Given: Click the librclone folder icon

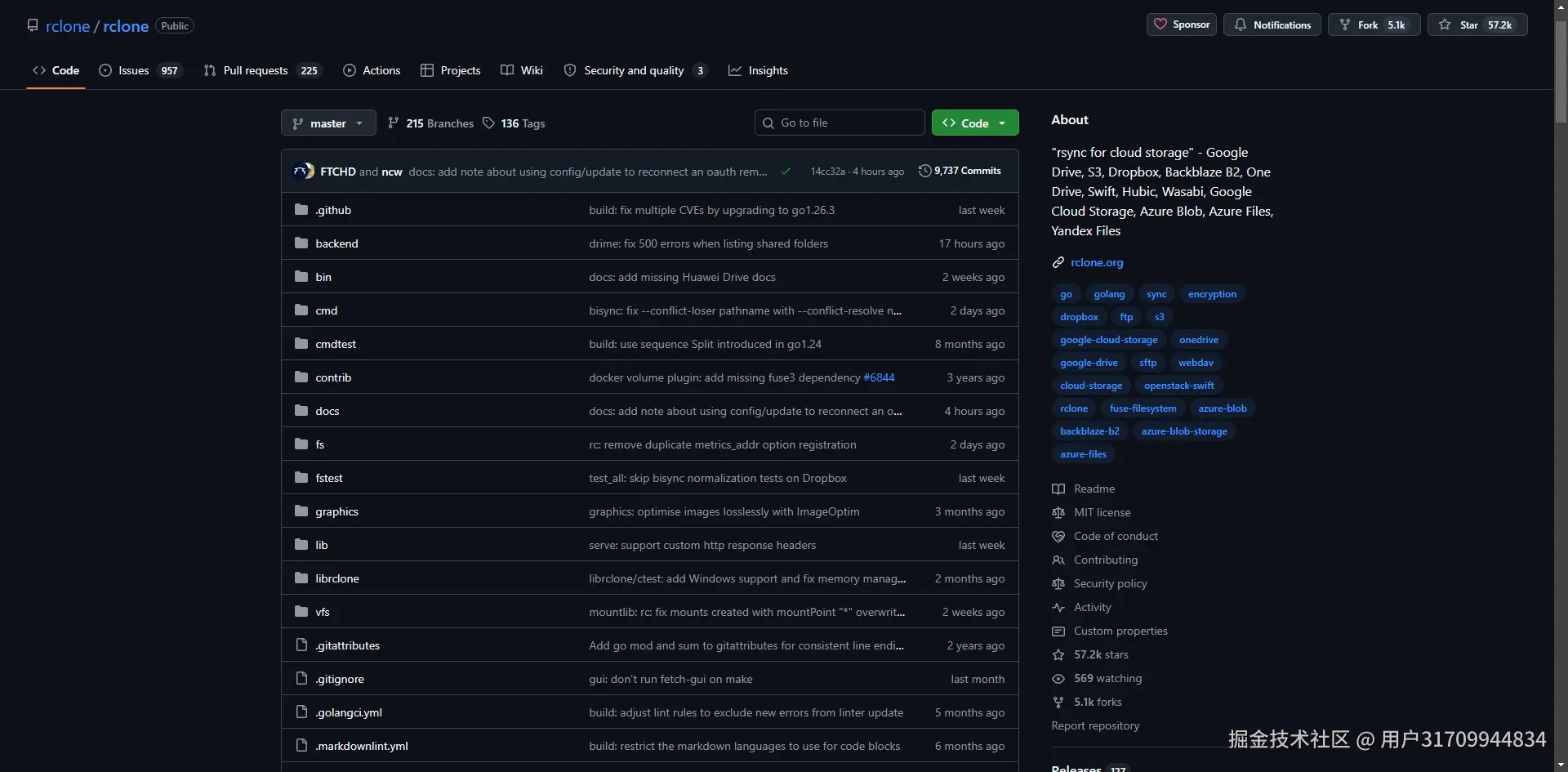Looking at the screenshot, I should [x=301, y=578].
